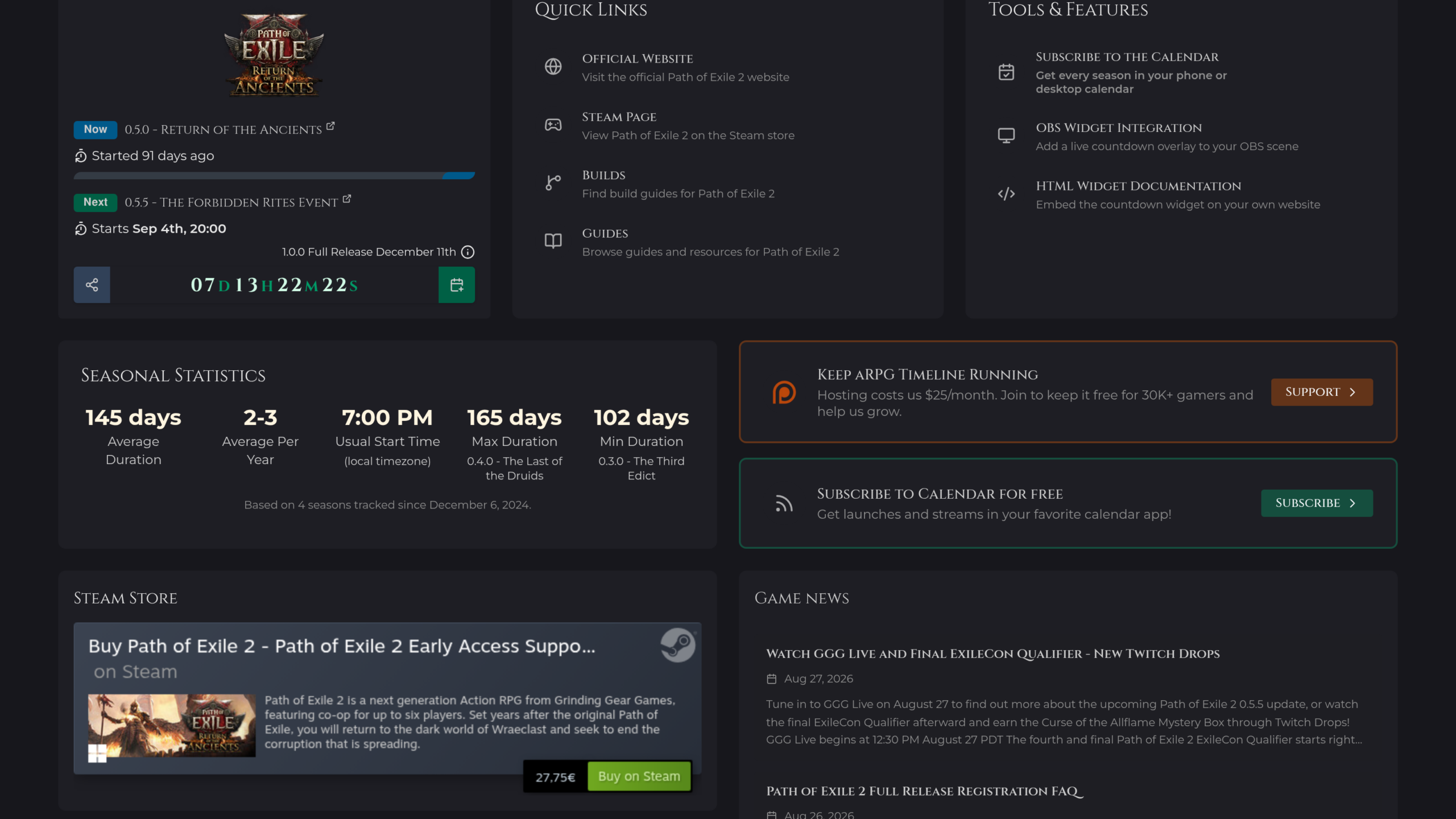Click the Steam logo in the store widget
This screenshot has height=819, width=1456.
pyautogui.click(x=677, y=645)
